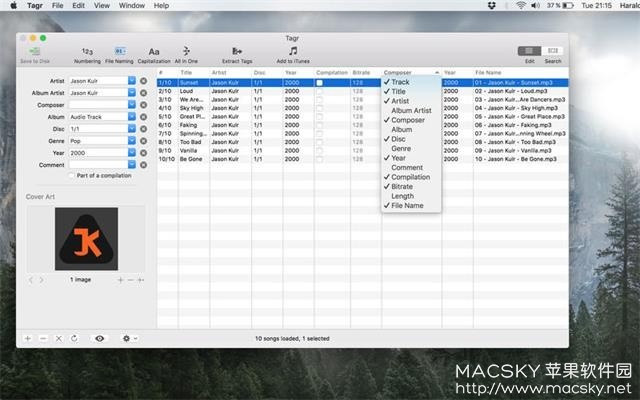Expand the Genre field dropdown
This screenshot has width=640, height=400.
coord(132,140)
